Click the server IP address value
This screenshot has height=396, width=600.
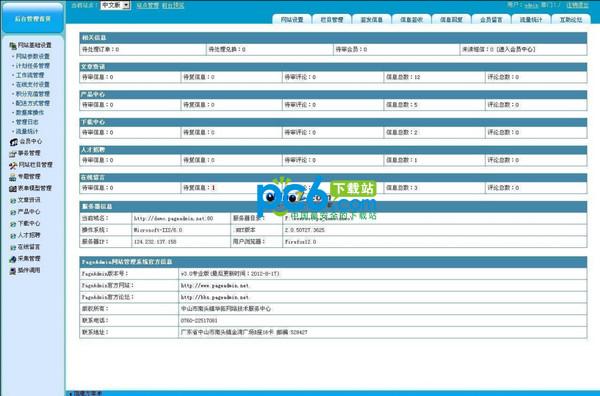pos(155,242)
